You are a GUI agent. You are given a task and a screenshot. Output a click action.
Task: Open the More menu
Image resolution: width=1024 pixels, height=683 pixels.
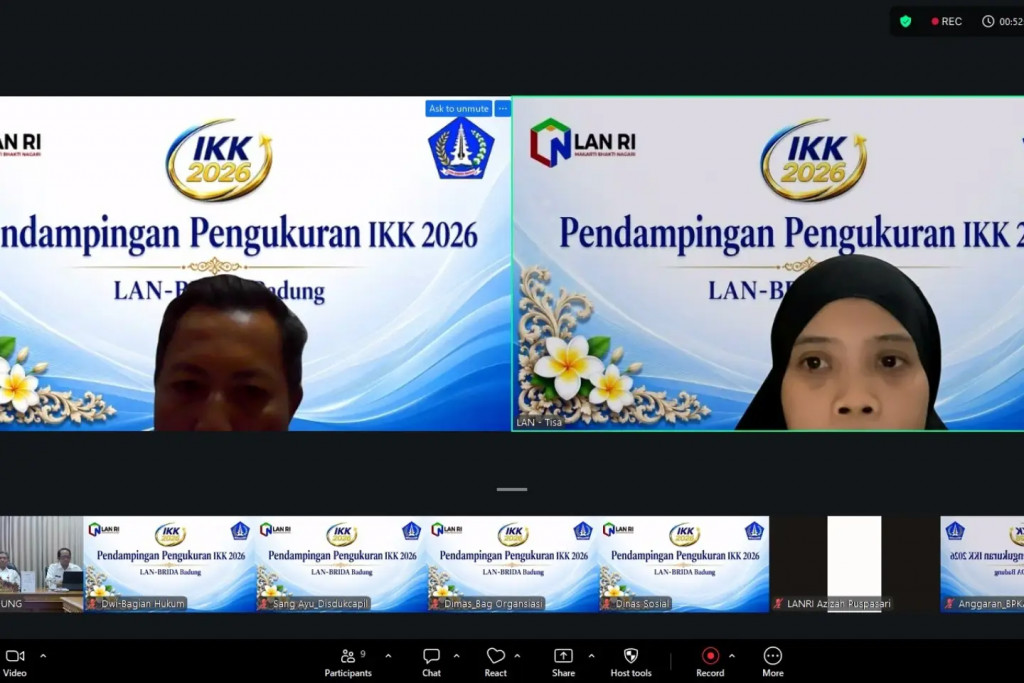pyautogui.click(x=773, y=662)
